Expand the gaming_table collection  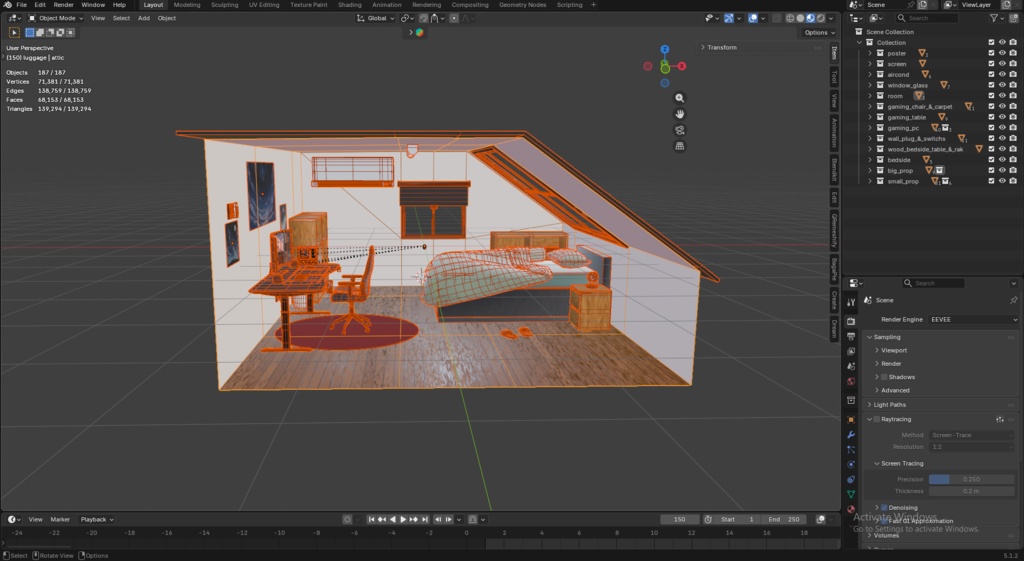coord(870,118)
